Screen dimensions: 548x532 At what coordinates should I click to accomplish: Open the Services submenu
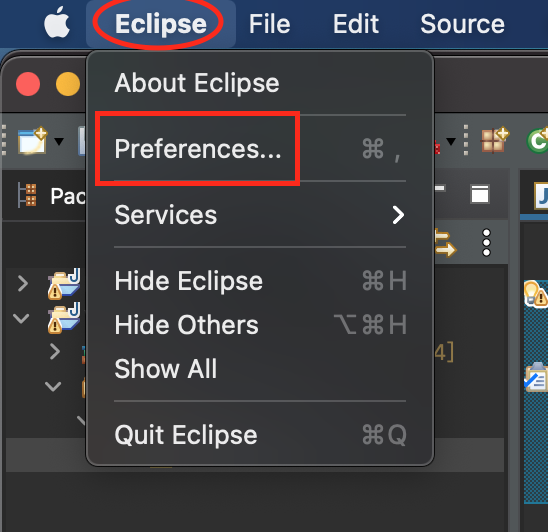(x=260, y=215)
